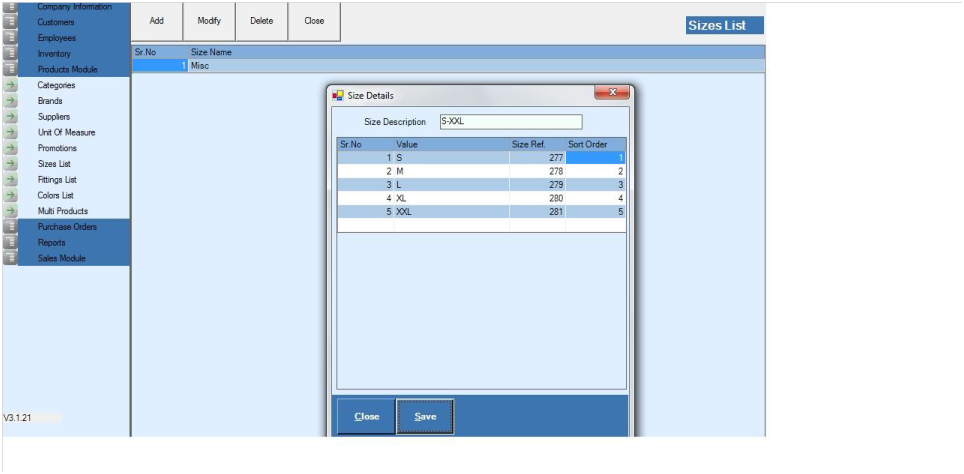This screenshot has width=964, height=474.
Task: Click the arrow icon next to Brands
Action: 10,101
